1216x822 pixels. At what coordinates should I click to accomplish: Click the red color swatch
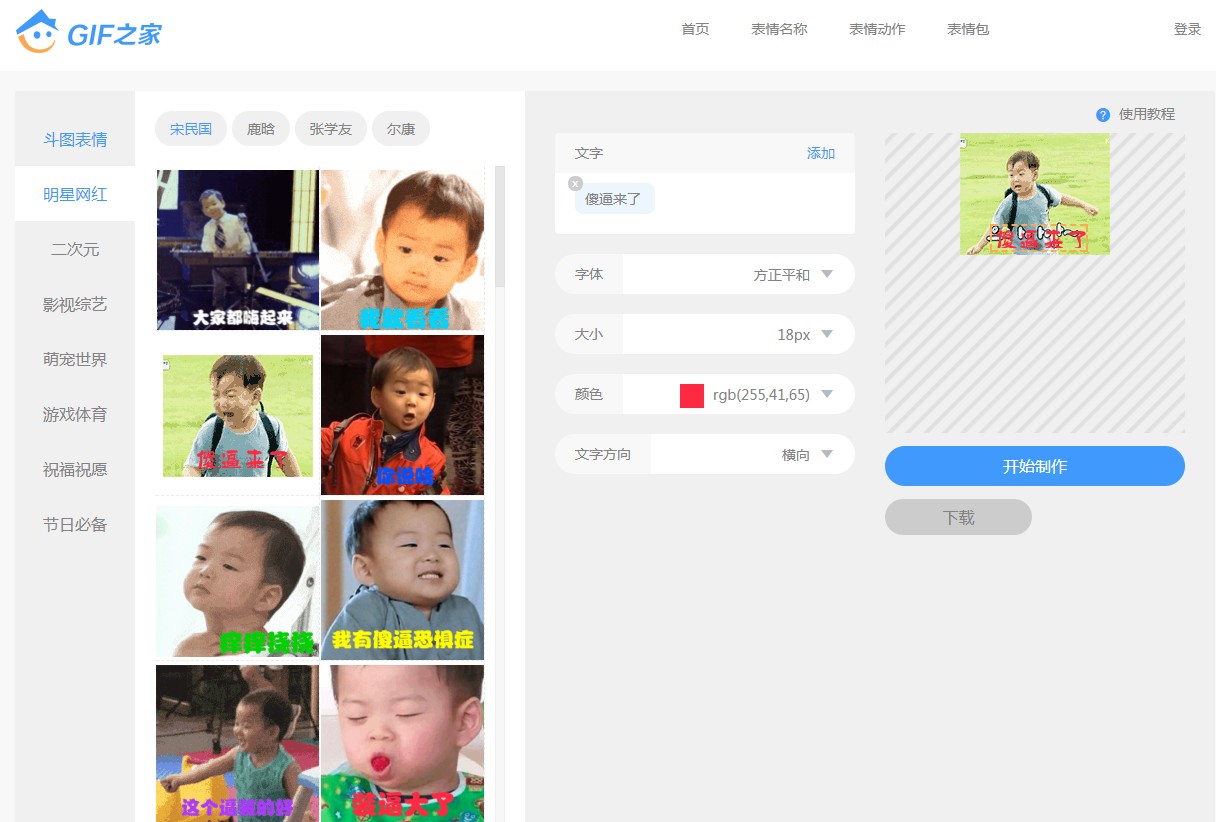tap(692, 395)
